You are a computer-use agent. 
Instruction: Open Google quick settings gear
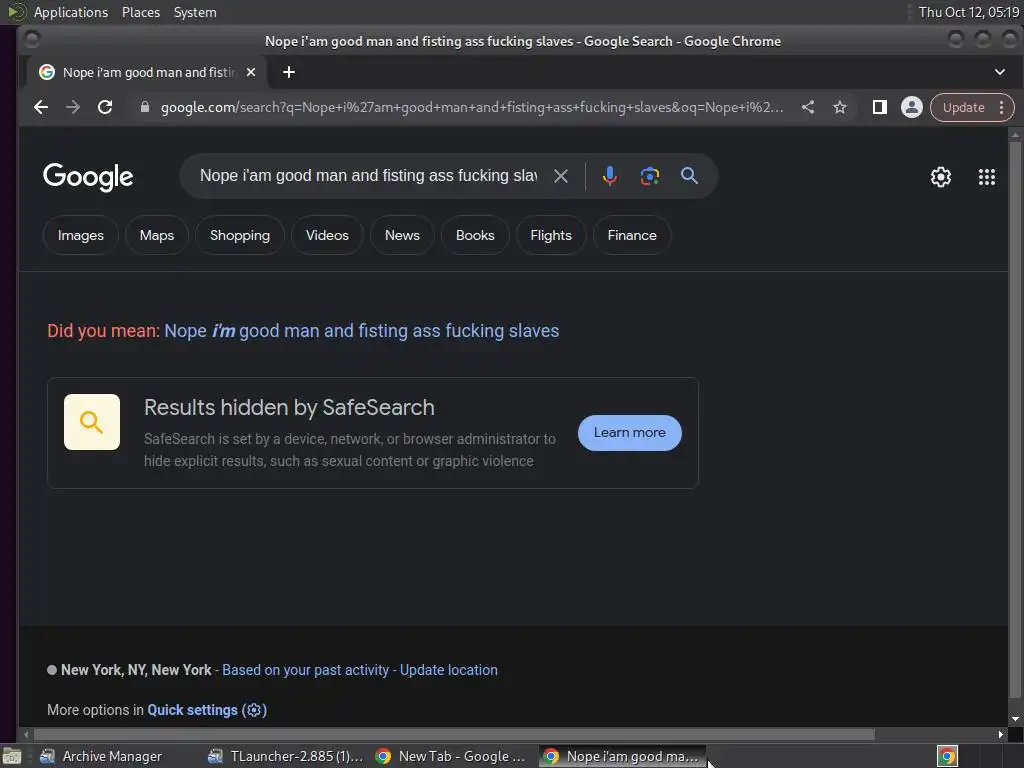[x=941, y=177]
